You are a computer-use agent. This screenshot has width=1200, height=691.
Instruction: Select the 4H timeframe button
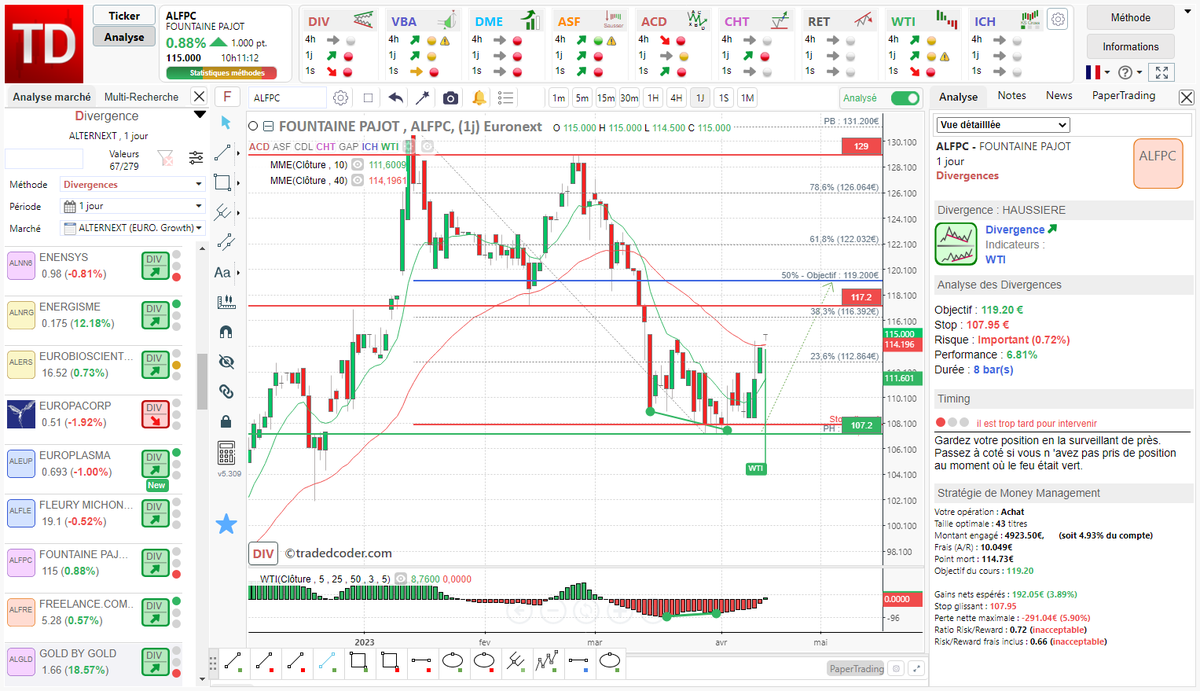point(676,98)
